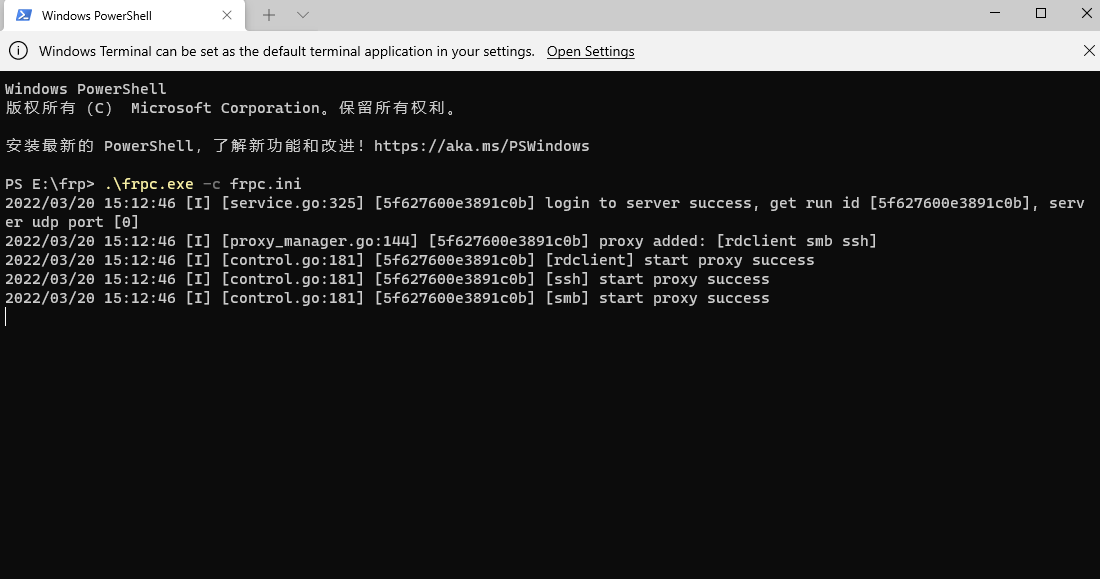Viewport: 1100px width, 579px height.
Task: Close the Windows PowerShell tab
Action: [227, 15]
